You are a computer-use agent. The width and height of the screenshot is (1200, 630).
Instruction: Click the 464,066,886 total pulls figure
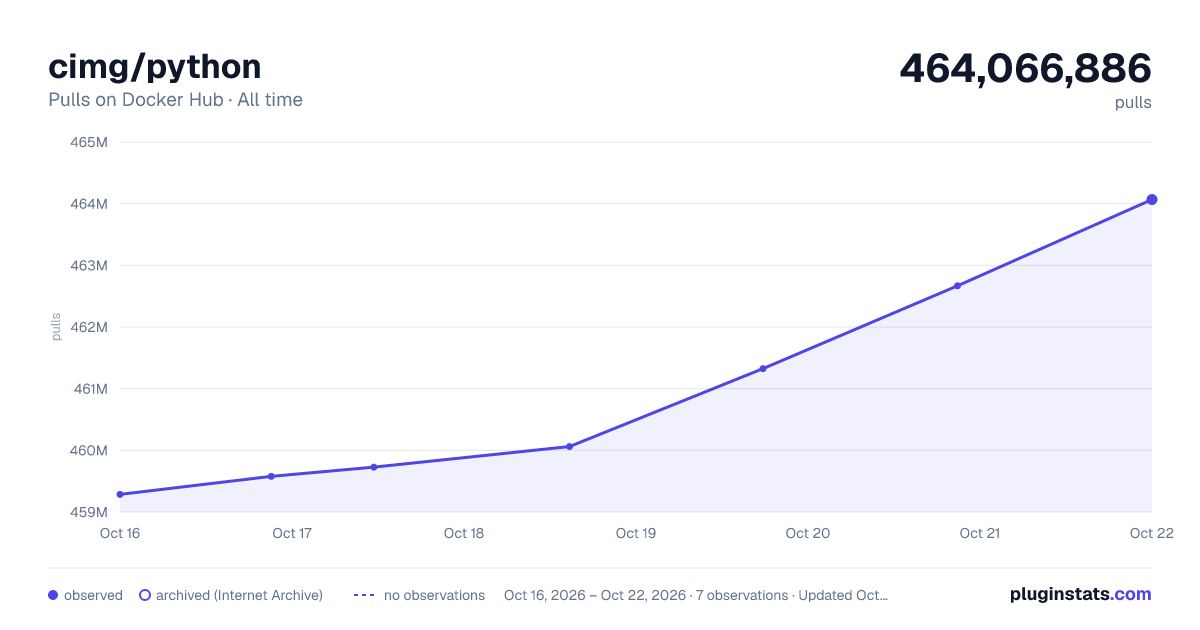1026,68
